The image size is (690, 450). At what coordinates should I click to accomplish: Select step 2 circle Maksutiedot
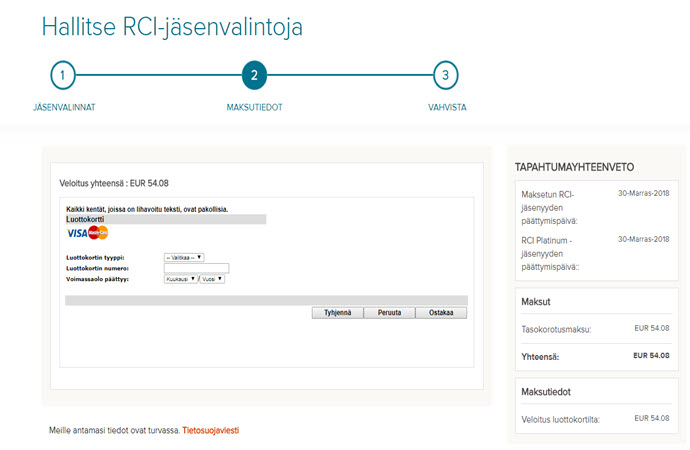(x=254, y=75)
